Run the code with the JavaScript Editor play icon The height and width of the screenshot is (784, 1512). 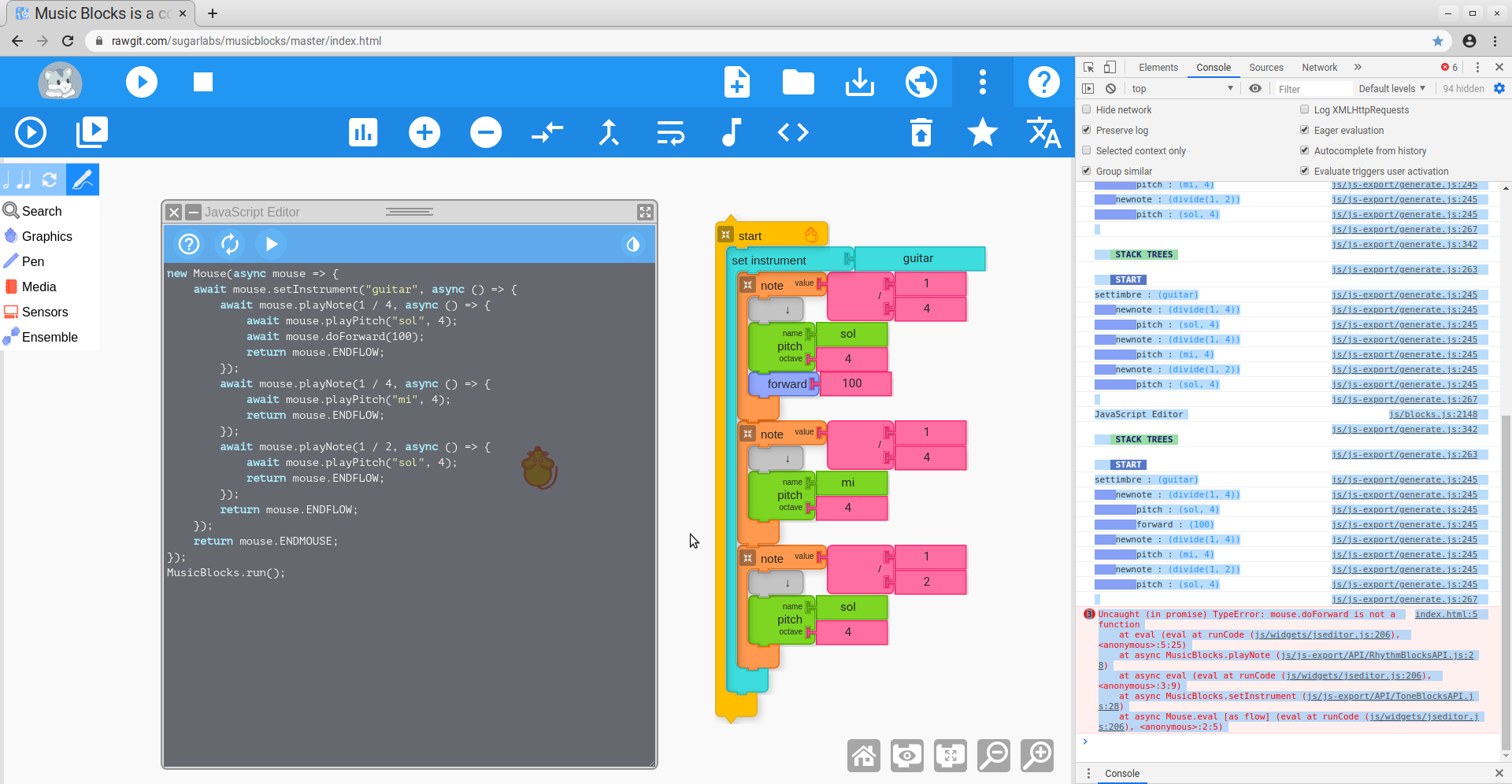[271, 244]
